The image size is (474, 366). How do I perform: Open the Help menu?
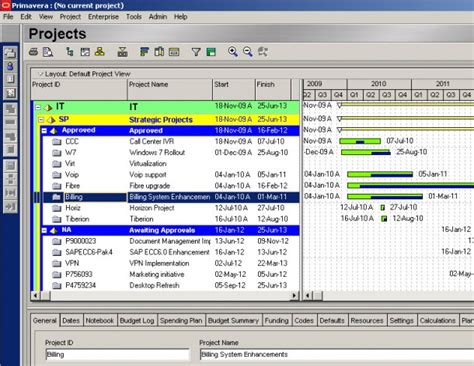[x=180, y=17]
